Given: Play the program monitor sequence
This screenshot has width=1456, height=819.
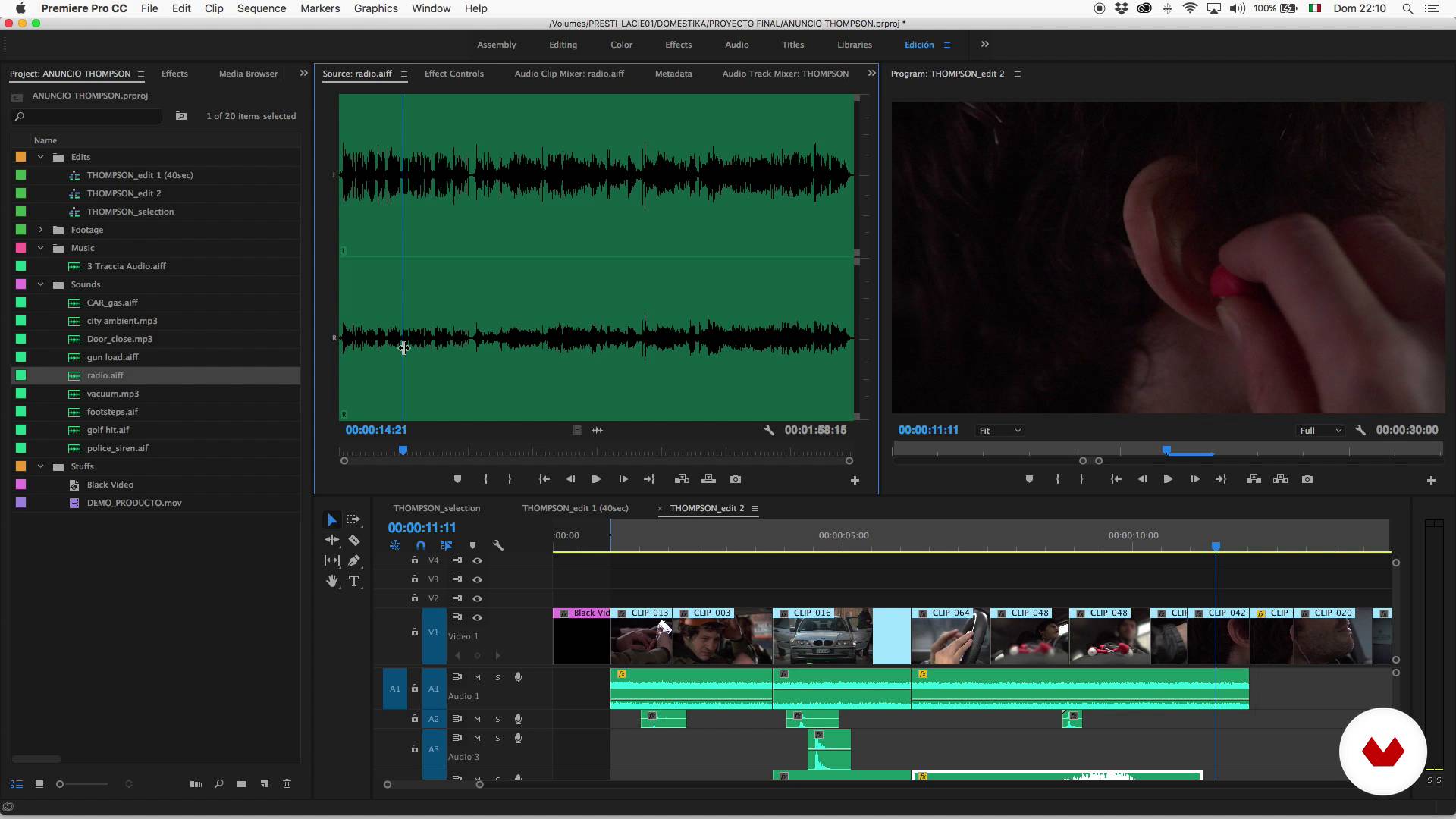Looking at the screenshot, I should tap(1168, 479).
